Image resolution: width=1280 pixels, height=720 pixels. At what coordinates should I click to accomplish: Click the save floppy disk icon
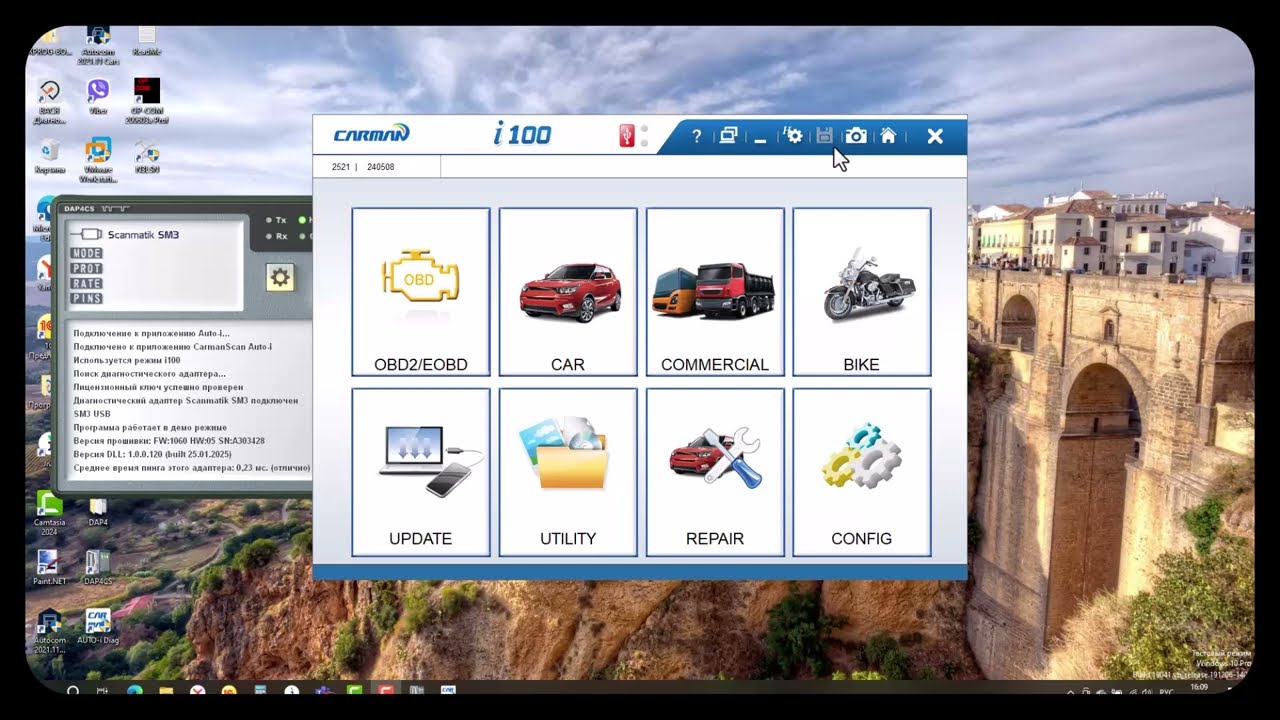coord(824,136)
